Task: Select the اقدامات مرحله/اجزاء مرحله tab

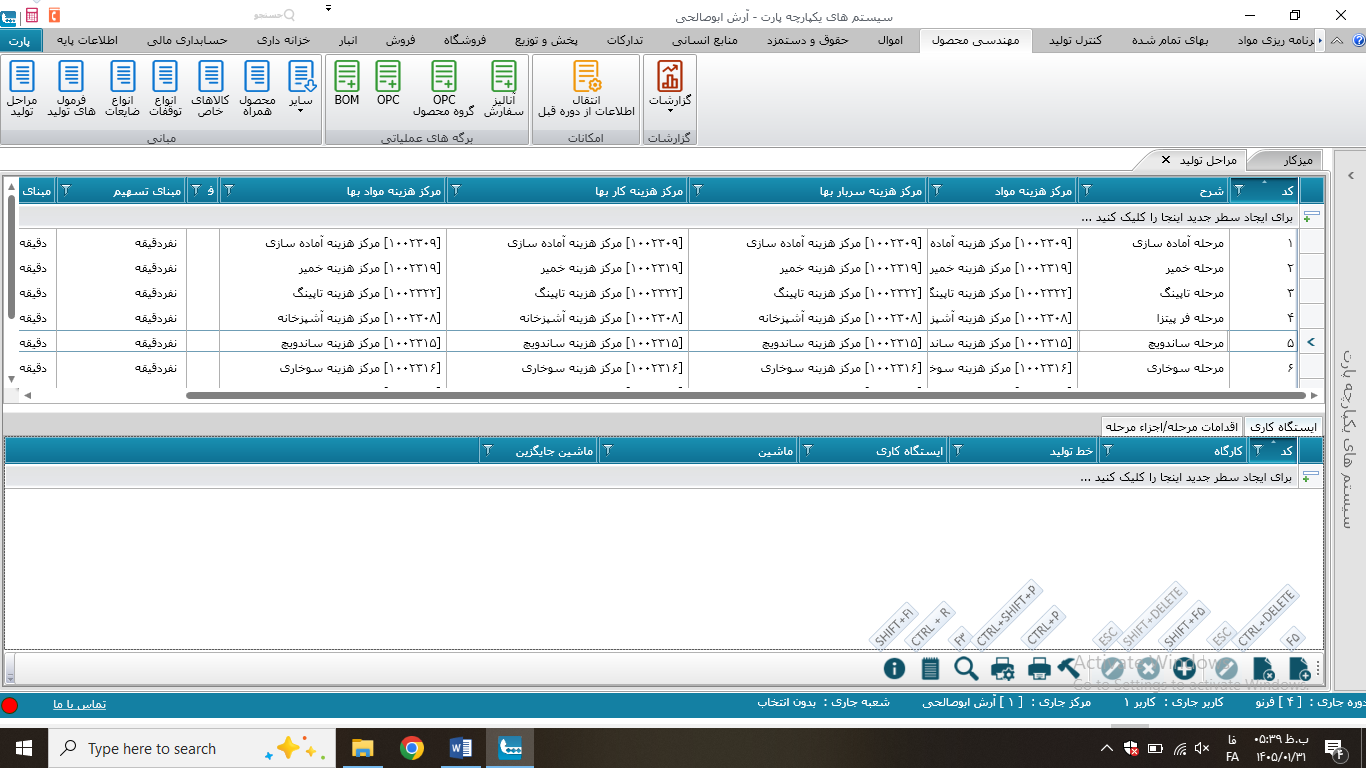Action: 1171,427
